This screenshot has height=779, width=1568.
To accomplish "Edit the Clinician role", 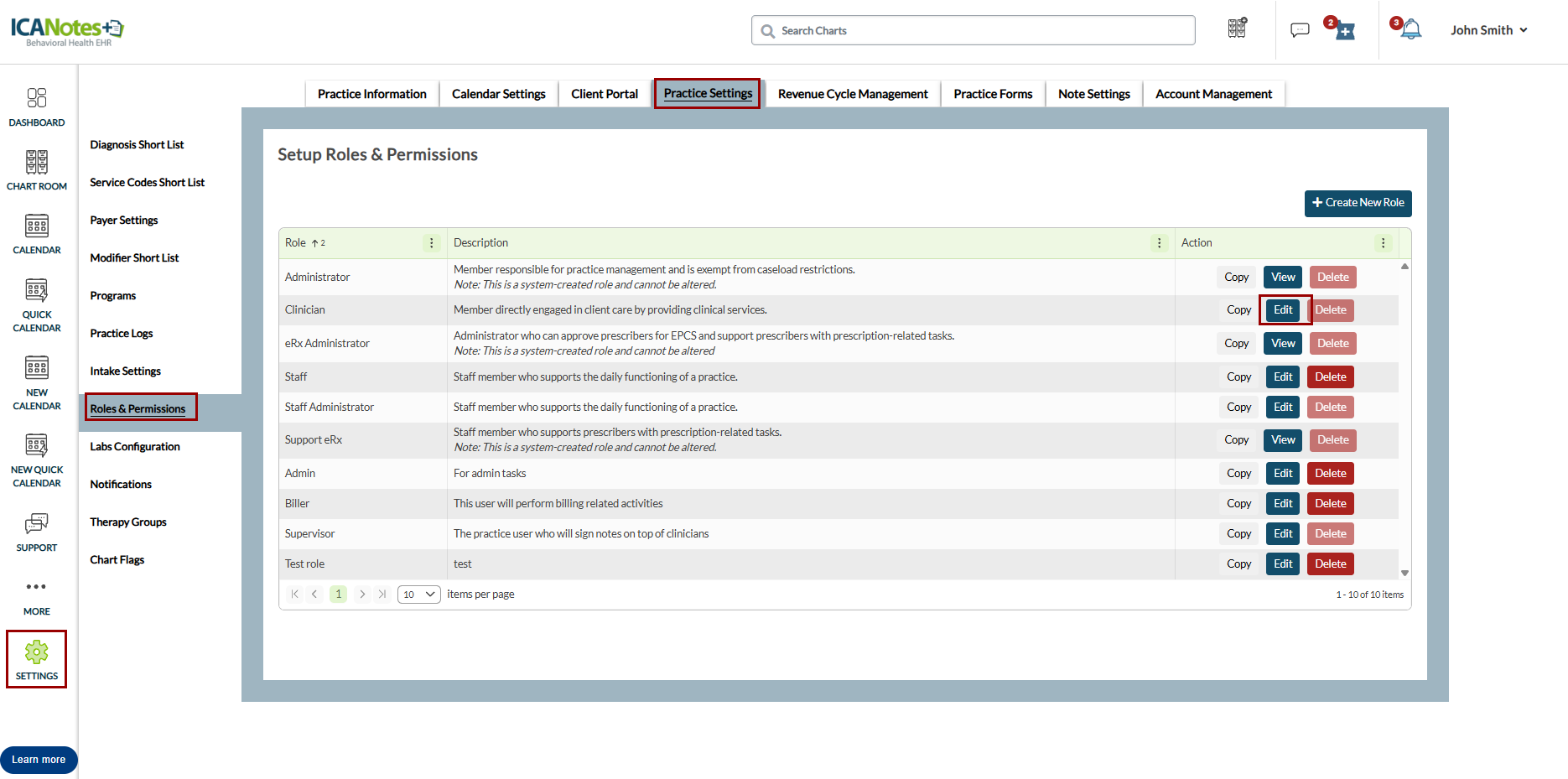I will coord(1283,310).
